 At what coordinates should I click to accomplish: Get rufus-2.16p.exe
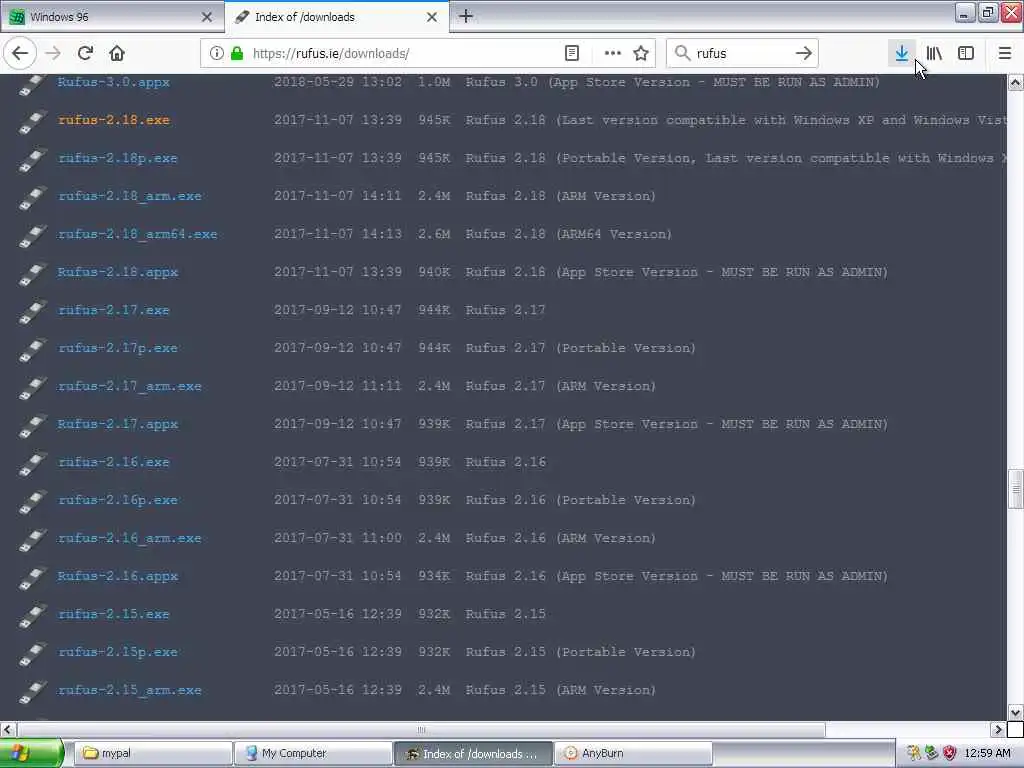[x=118, y=500]
